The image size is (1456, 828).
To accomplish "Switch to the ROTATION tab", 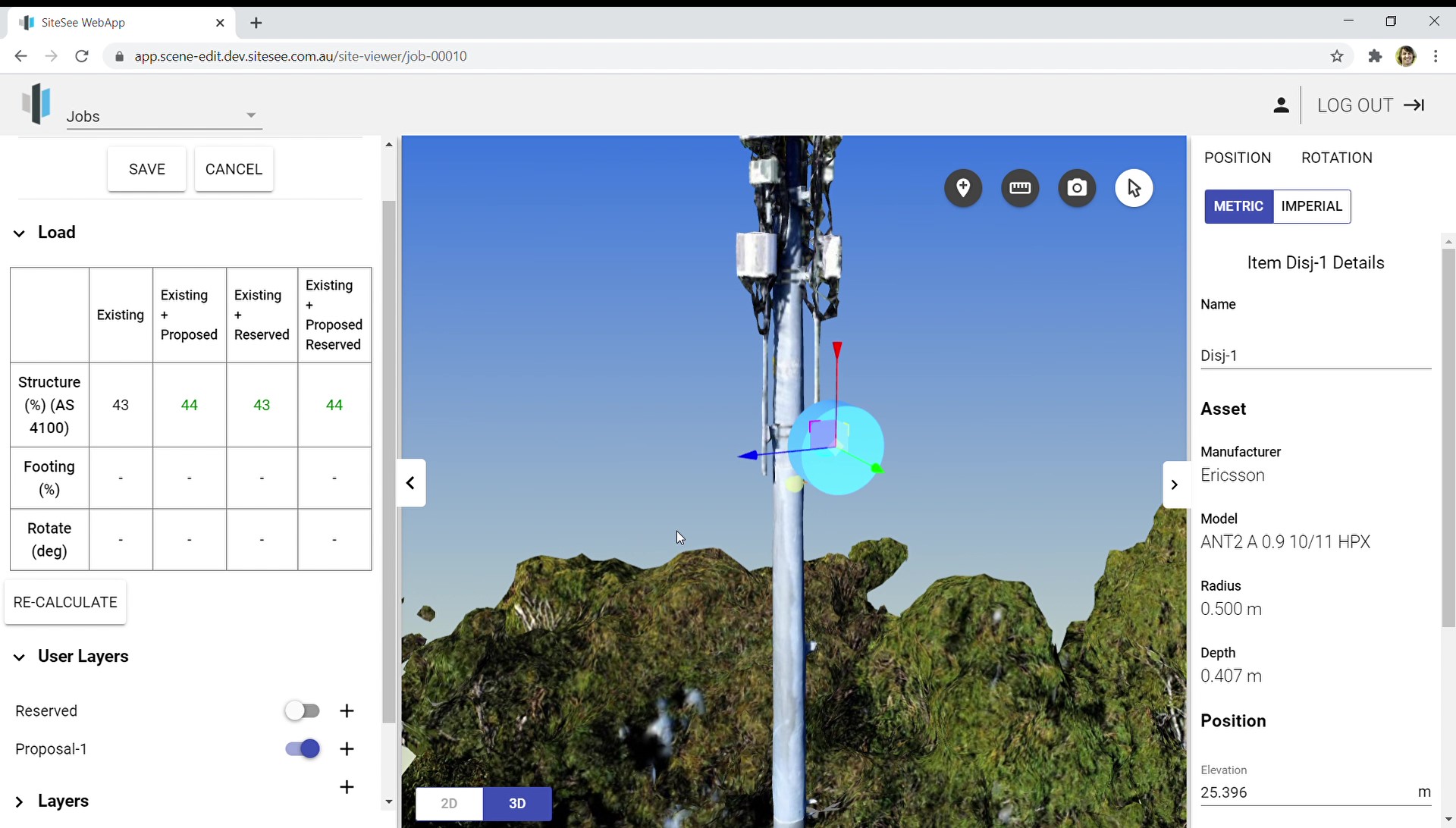I will [x=1337, y=158].
